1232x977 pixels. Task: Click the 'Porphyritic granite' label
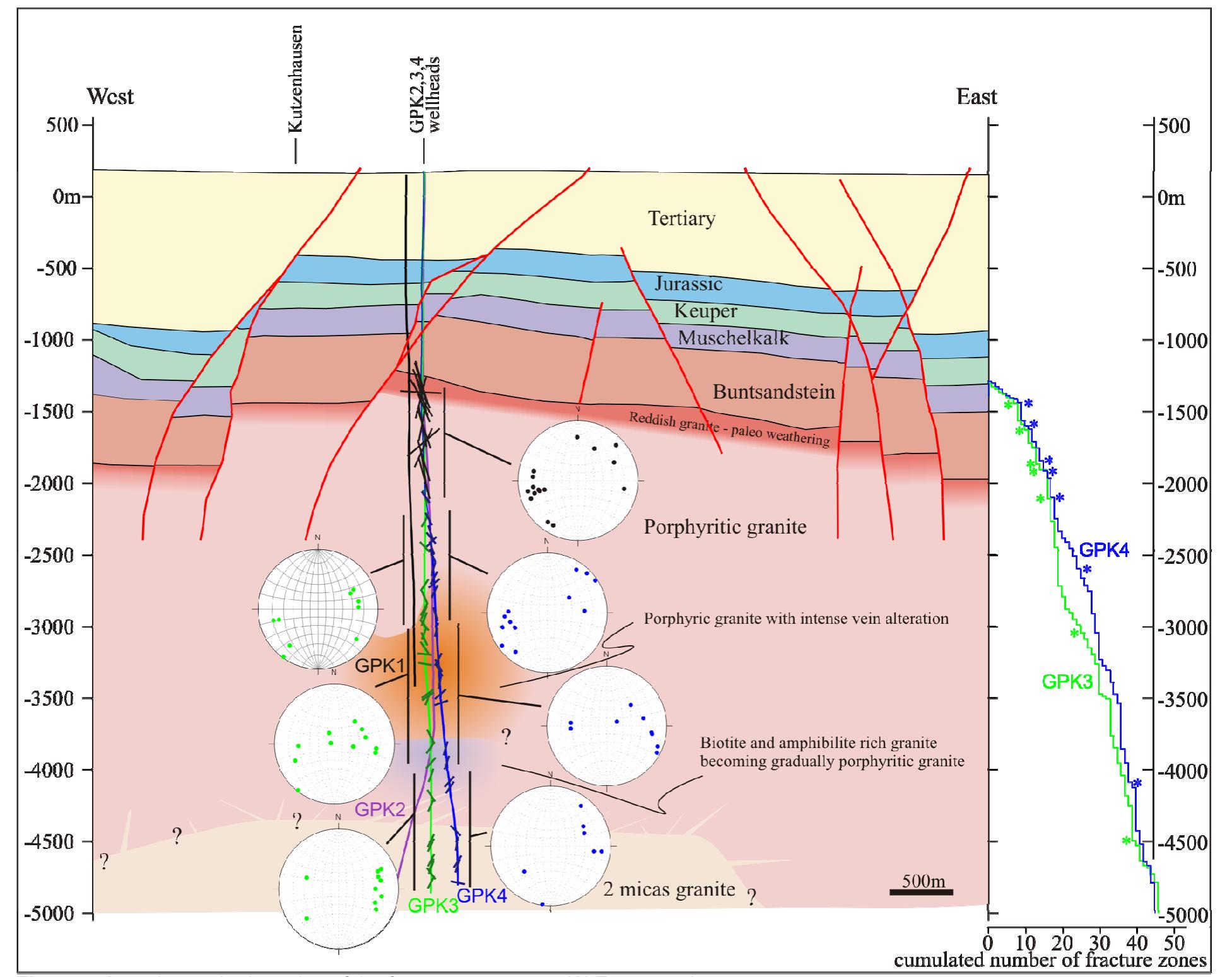pos(725,527)
